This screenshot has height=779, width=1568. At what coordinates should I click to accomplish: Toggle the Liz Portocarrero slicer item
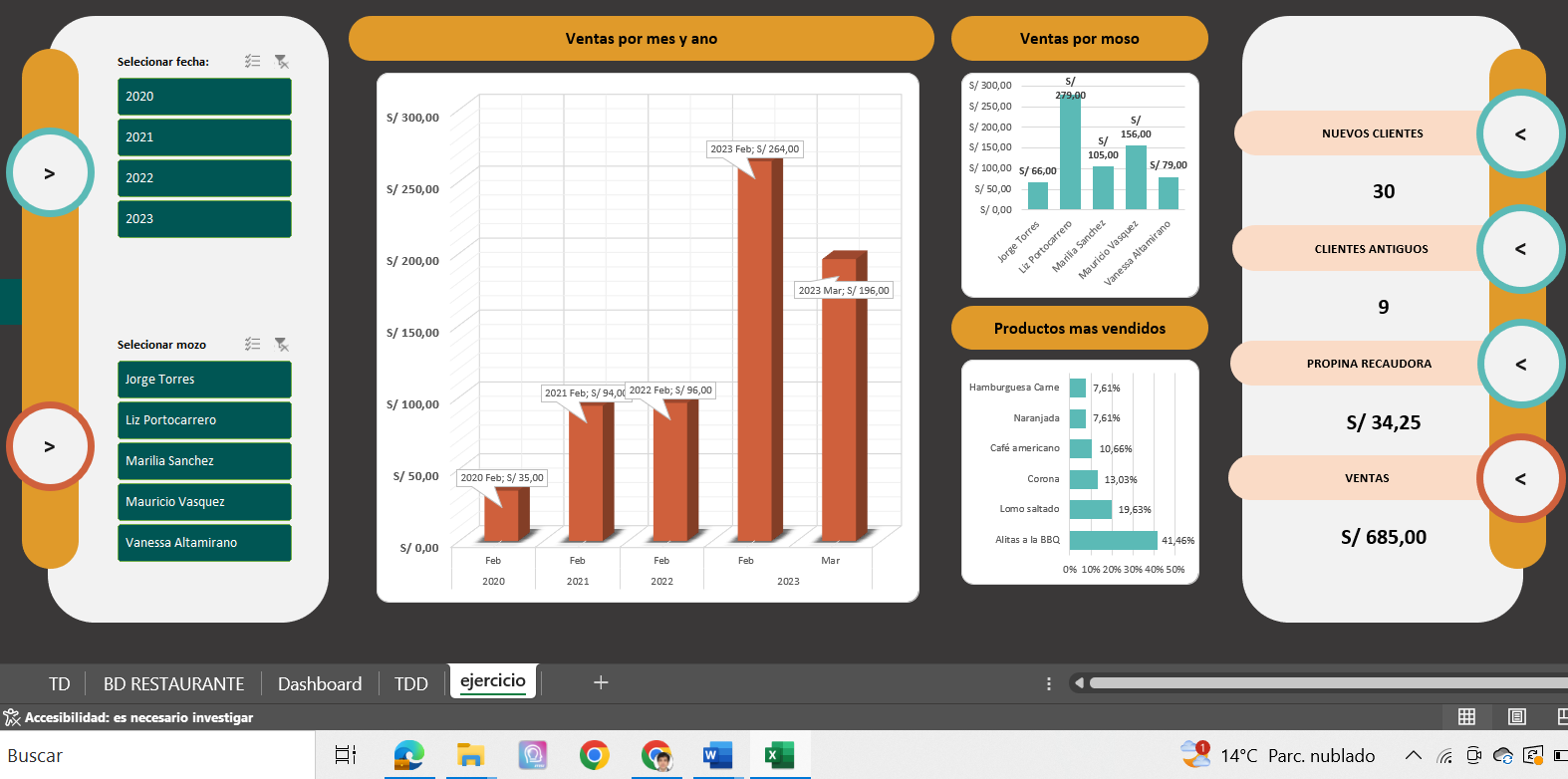(204, 420)
